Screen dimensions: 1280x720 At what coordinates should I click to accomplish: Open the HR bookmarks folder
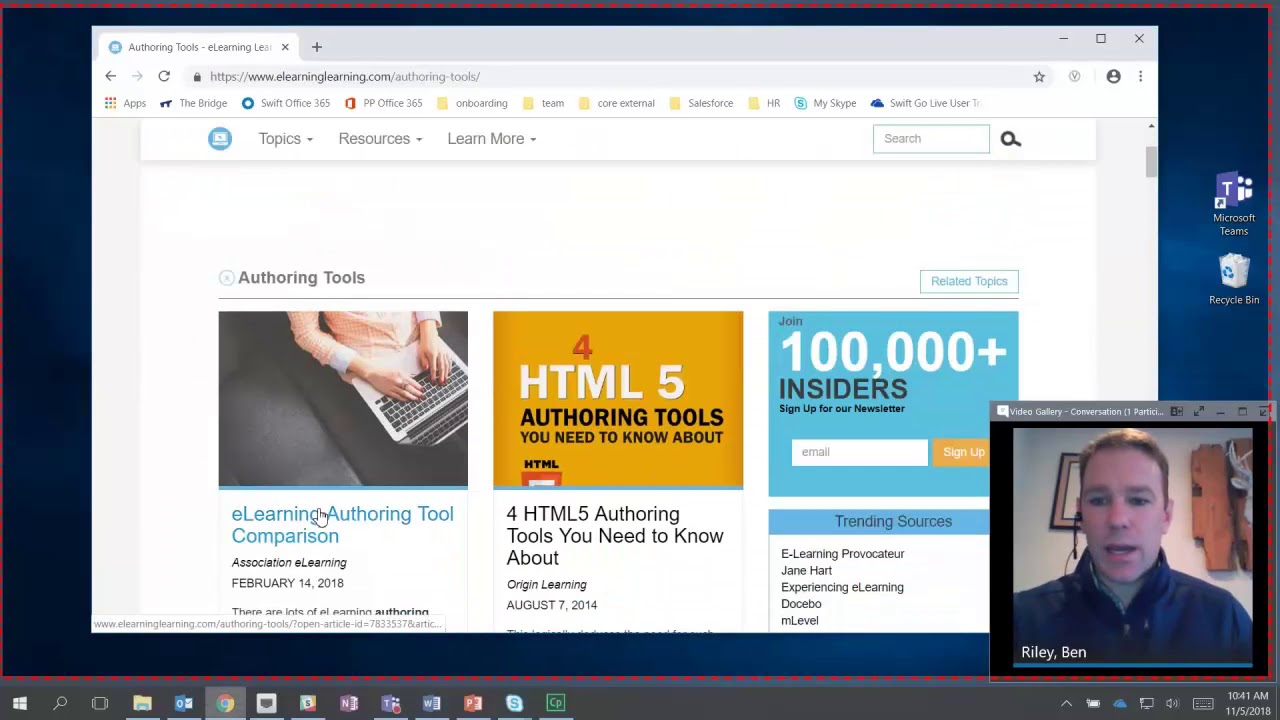pyautogui.click(x=764, y=103)
